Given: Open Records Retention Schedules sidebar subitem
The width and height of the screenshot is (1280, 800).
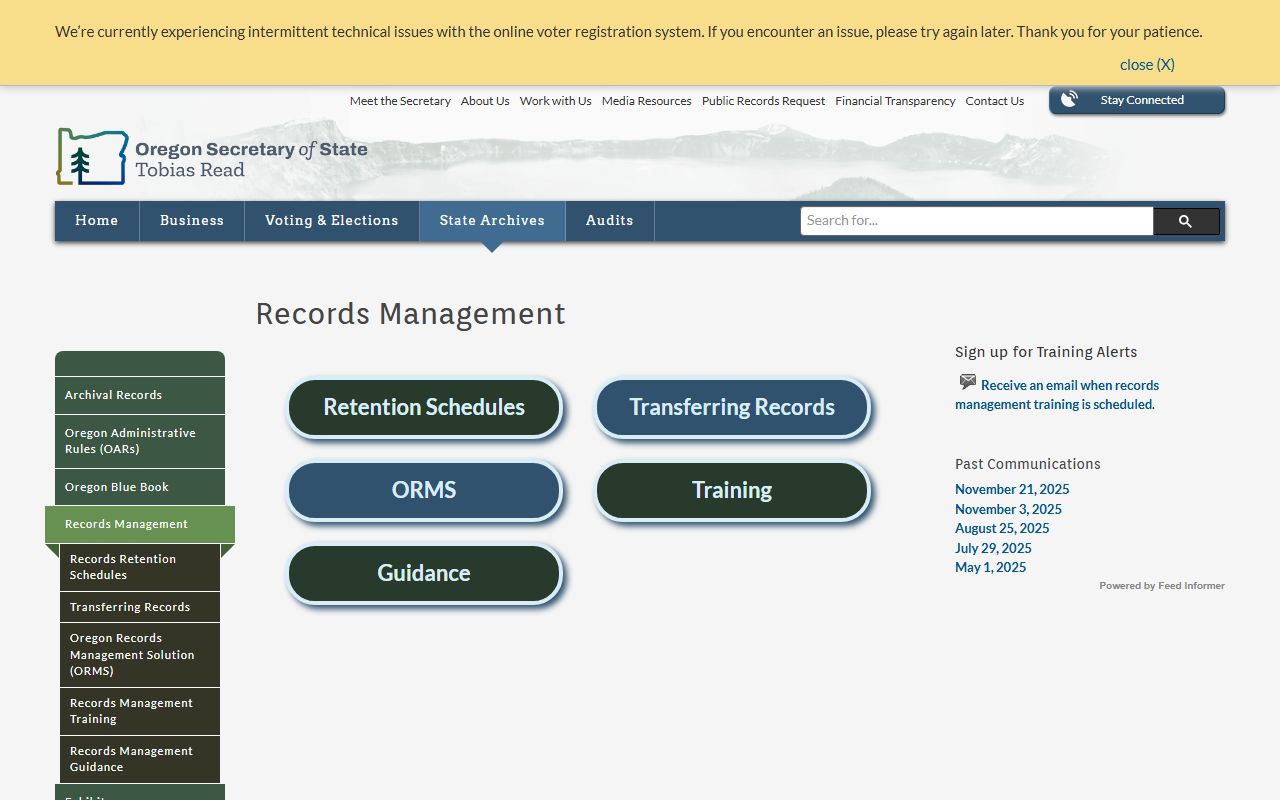Looking at the screenshot, I should (x=140, y=567).
